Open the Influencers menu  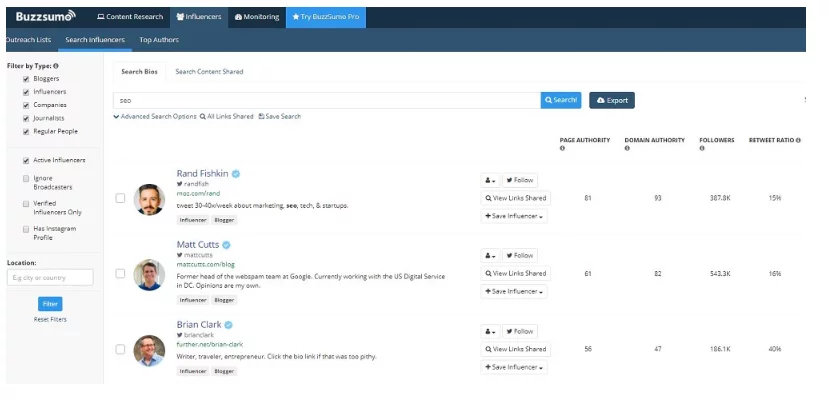199,17
